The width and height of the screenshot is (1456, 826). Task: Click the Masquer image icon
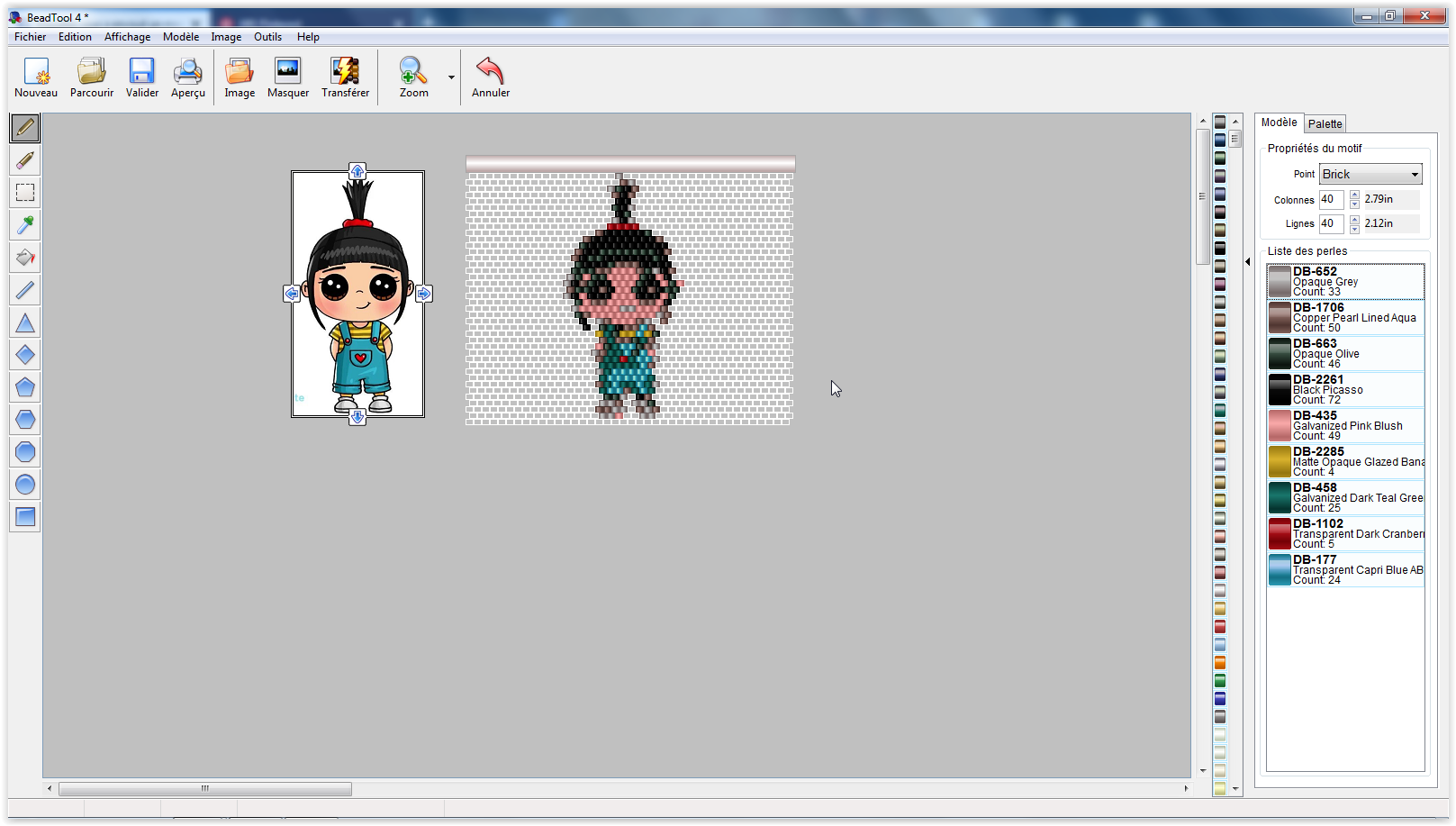click(288, 77)
